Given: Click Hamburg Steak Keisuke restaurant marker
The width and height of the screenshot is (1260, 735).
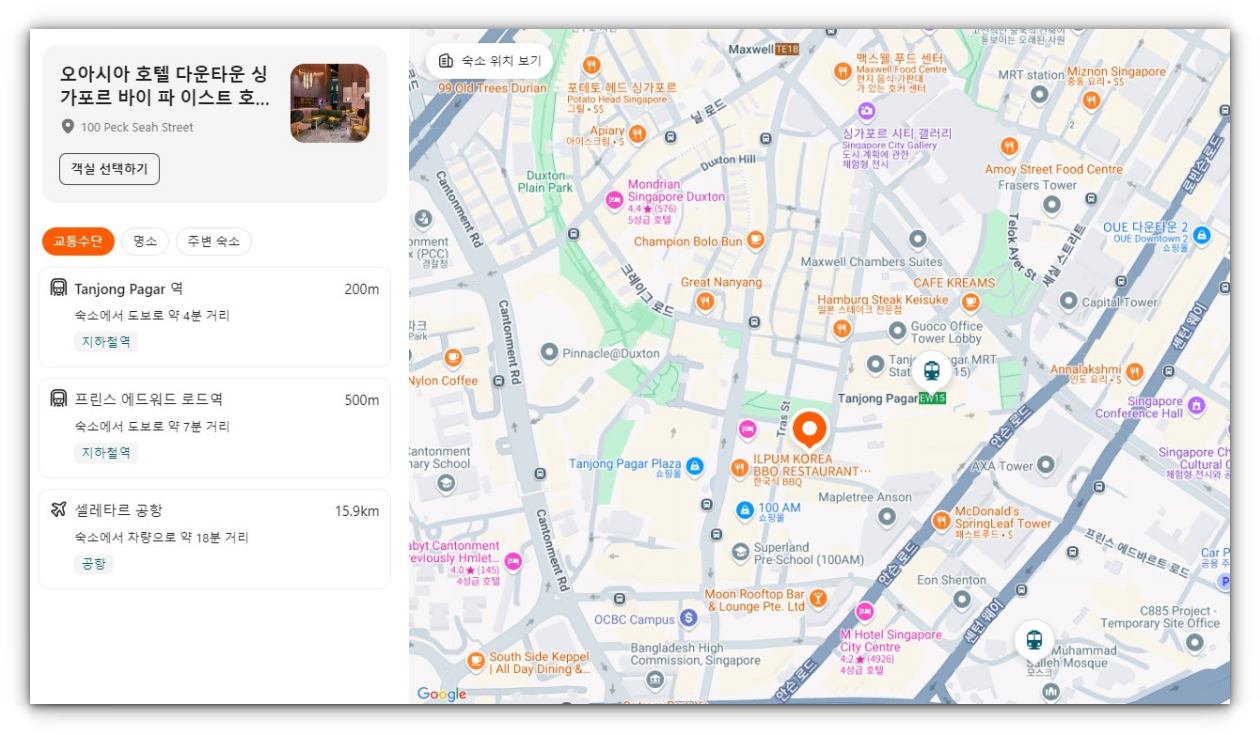Looking at the screenshot, I should tap(842, 328).
